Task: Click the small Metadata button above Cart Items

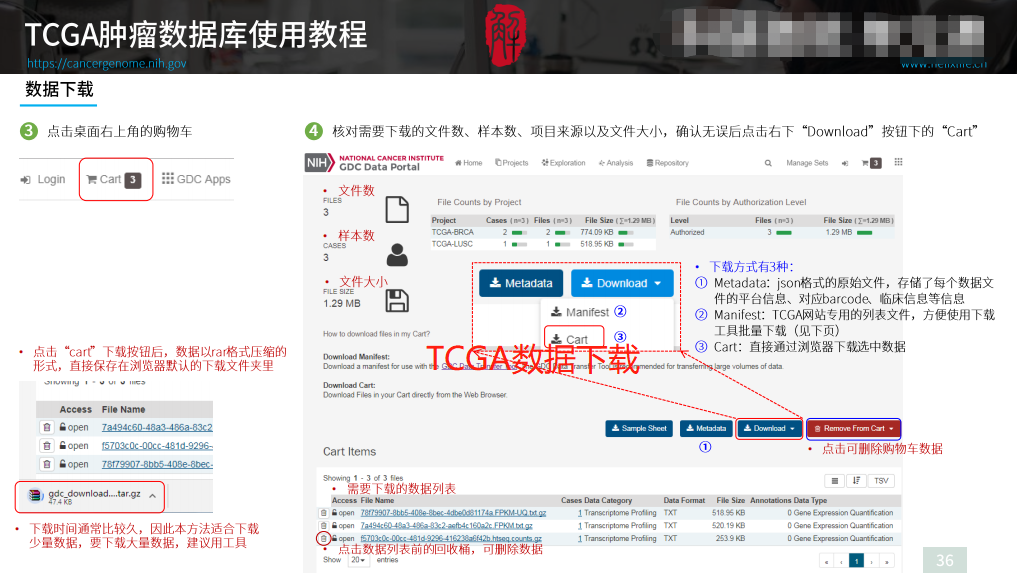Action: click(x=706, y=428)
